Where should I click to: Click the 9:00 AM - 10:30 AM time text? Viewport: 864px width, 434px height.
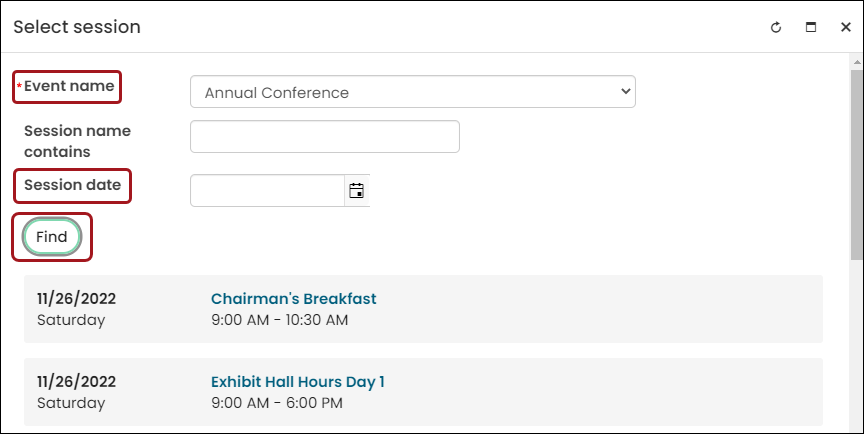[279, 319]
